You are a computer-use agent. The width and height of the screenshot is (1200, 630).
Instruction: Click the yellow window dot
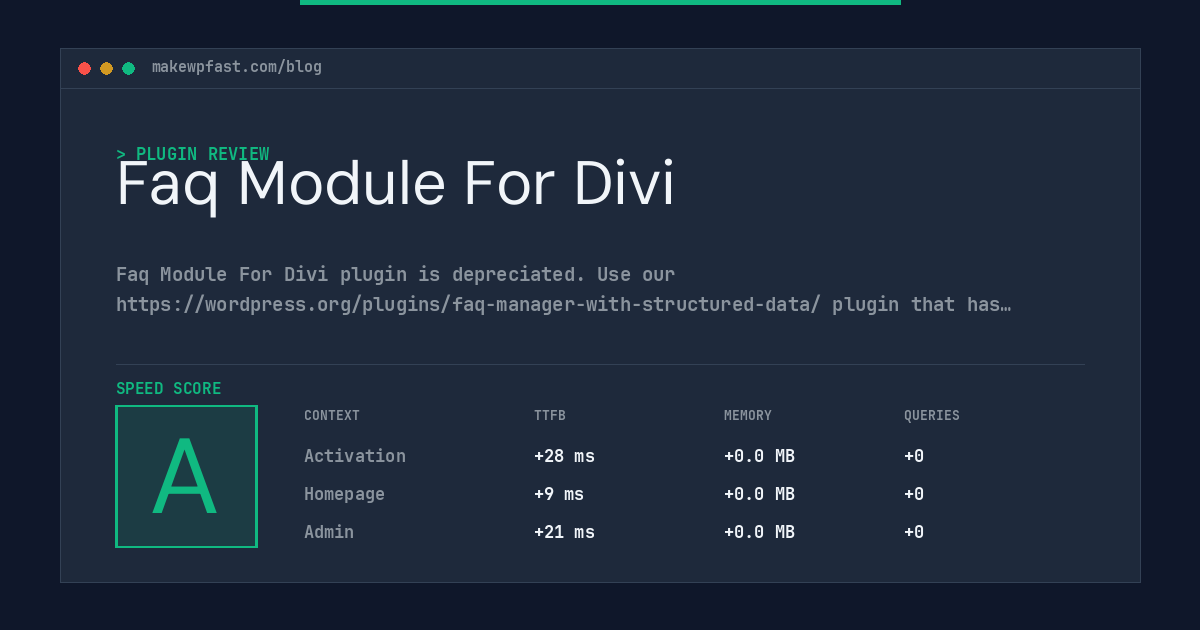106,68
